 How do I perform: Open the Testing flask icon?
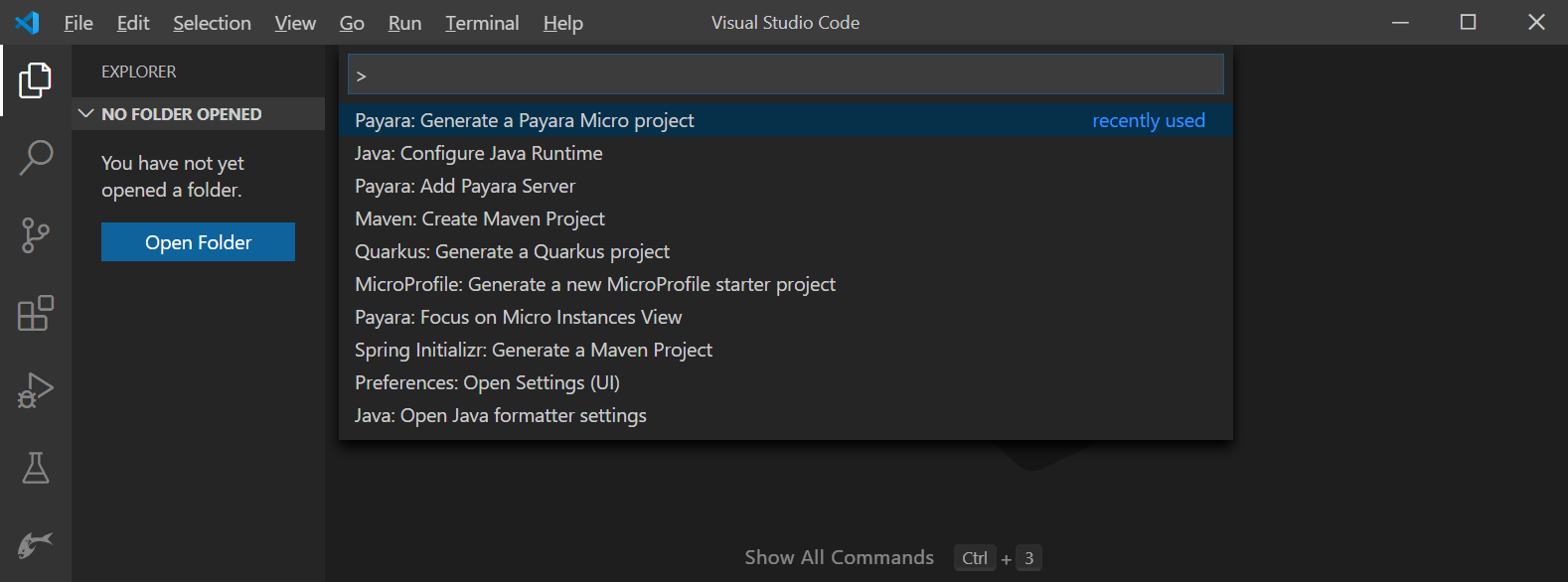point(35,468)
